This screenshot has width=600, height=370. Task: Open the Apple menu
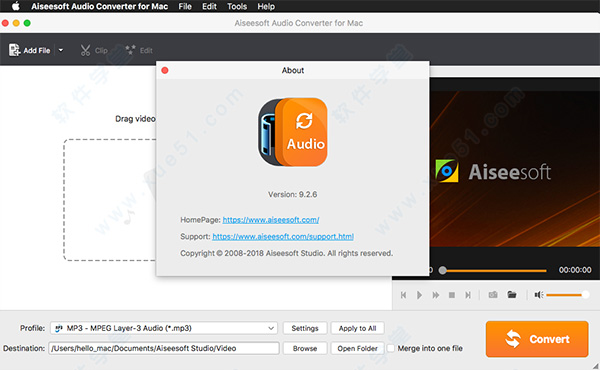[x=16, y=6]
